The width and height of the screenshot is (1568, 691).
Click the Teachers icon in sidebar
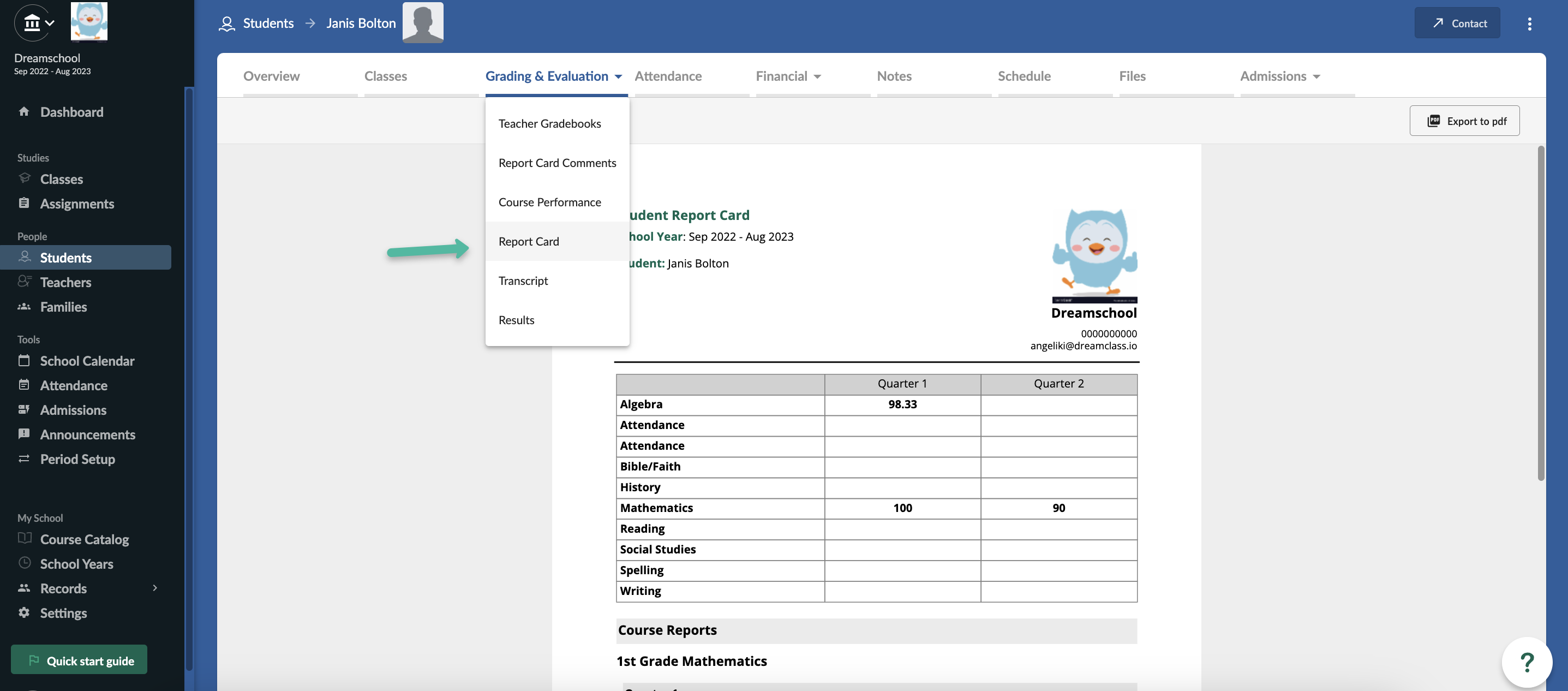pos(25,281)
